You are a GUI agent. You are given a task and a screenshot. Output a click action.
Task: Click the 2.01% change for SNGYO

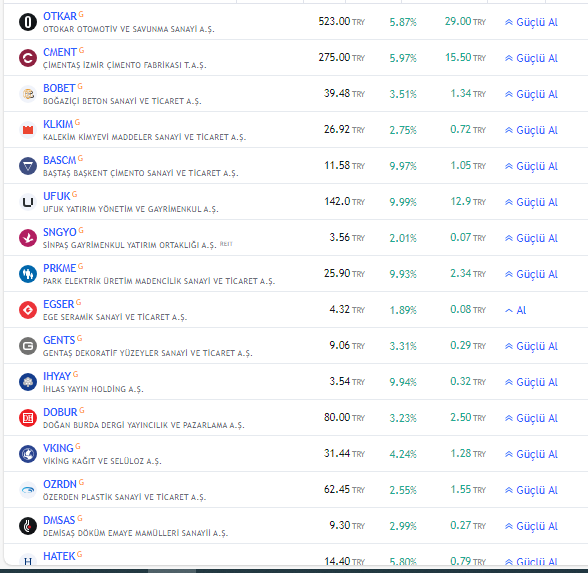(x=403, y=238)
